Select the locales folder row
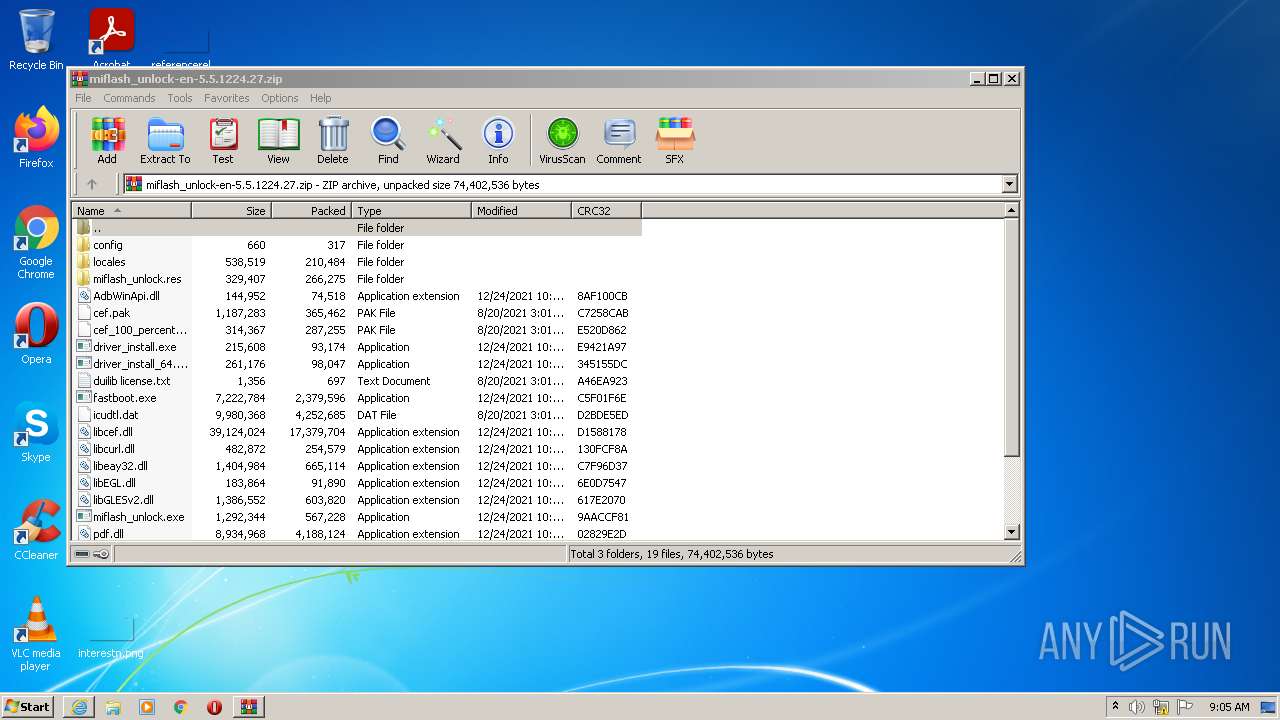 (357, 262)
